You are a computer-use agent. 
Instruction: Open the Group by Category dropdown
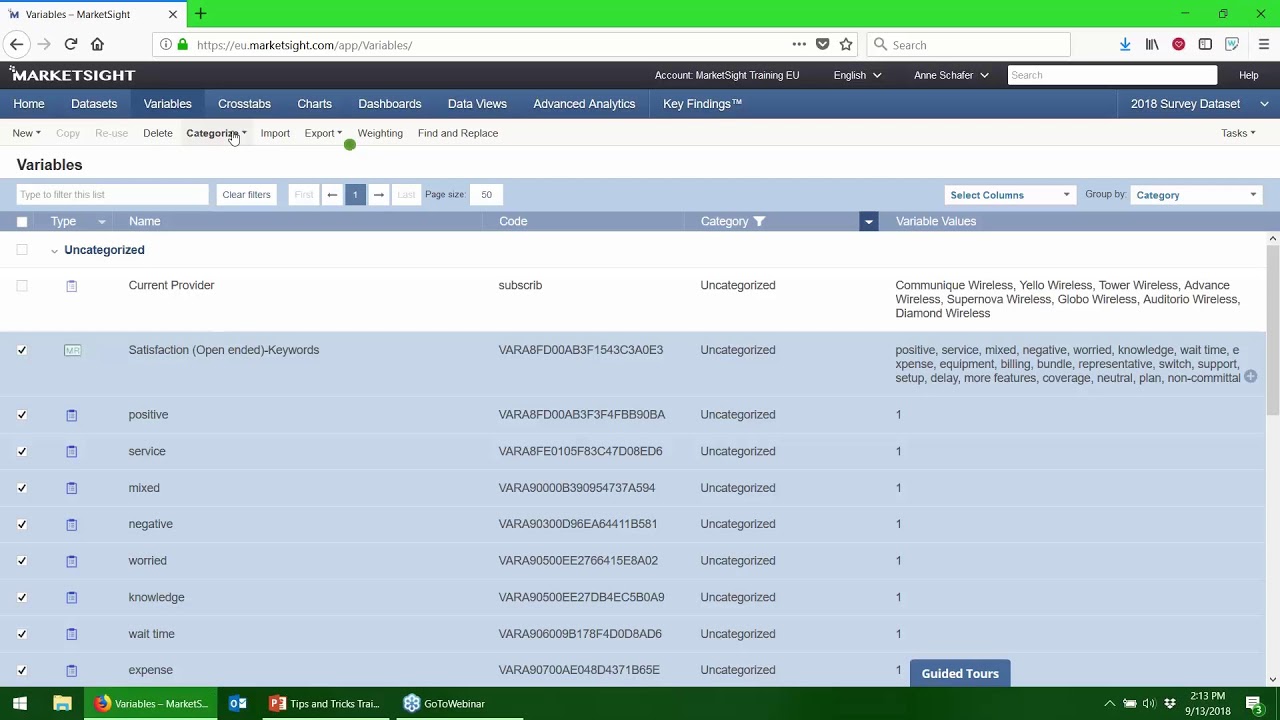tap(1196, 195)
